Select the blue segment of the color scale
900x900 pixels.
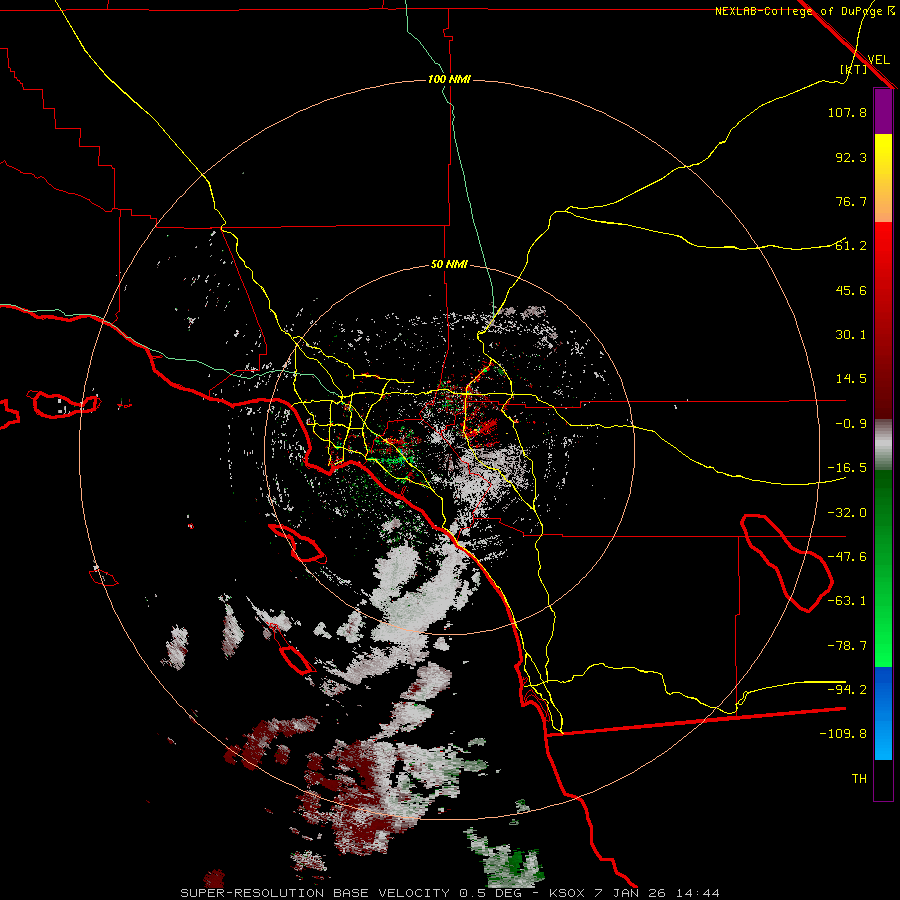tap(883, 713)
